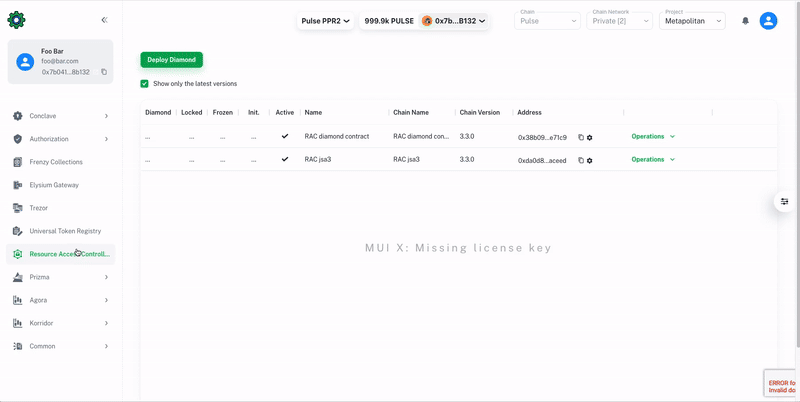Toggle Show only the latest versions checkbox
Image resolution: width=800 pixels, height=402 pixels.
(145, 84)
